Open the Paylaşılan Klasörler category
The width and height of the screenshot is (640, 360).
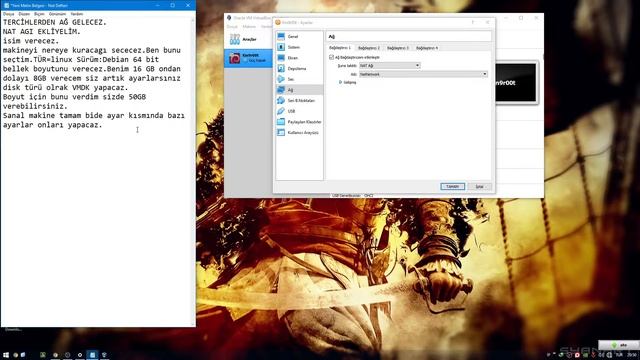pos(299,122)
